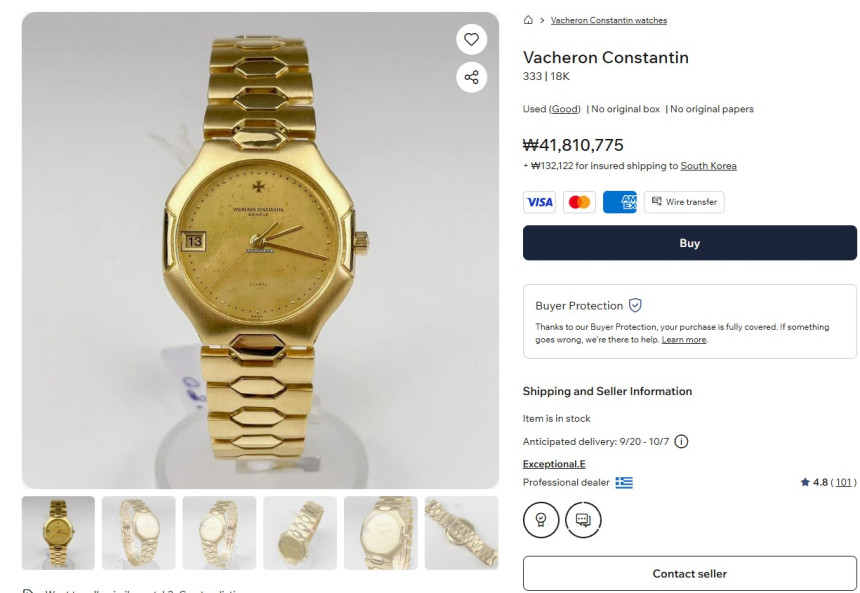860x593 pixels.
Task: Select the Mastercard payment icon
Action: click(579, 202)
